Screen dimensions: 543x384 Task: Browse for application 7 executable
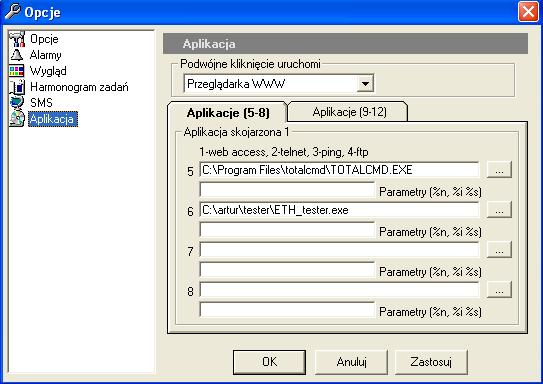tap(499, 250)
